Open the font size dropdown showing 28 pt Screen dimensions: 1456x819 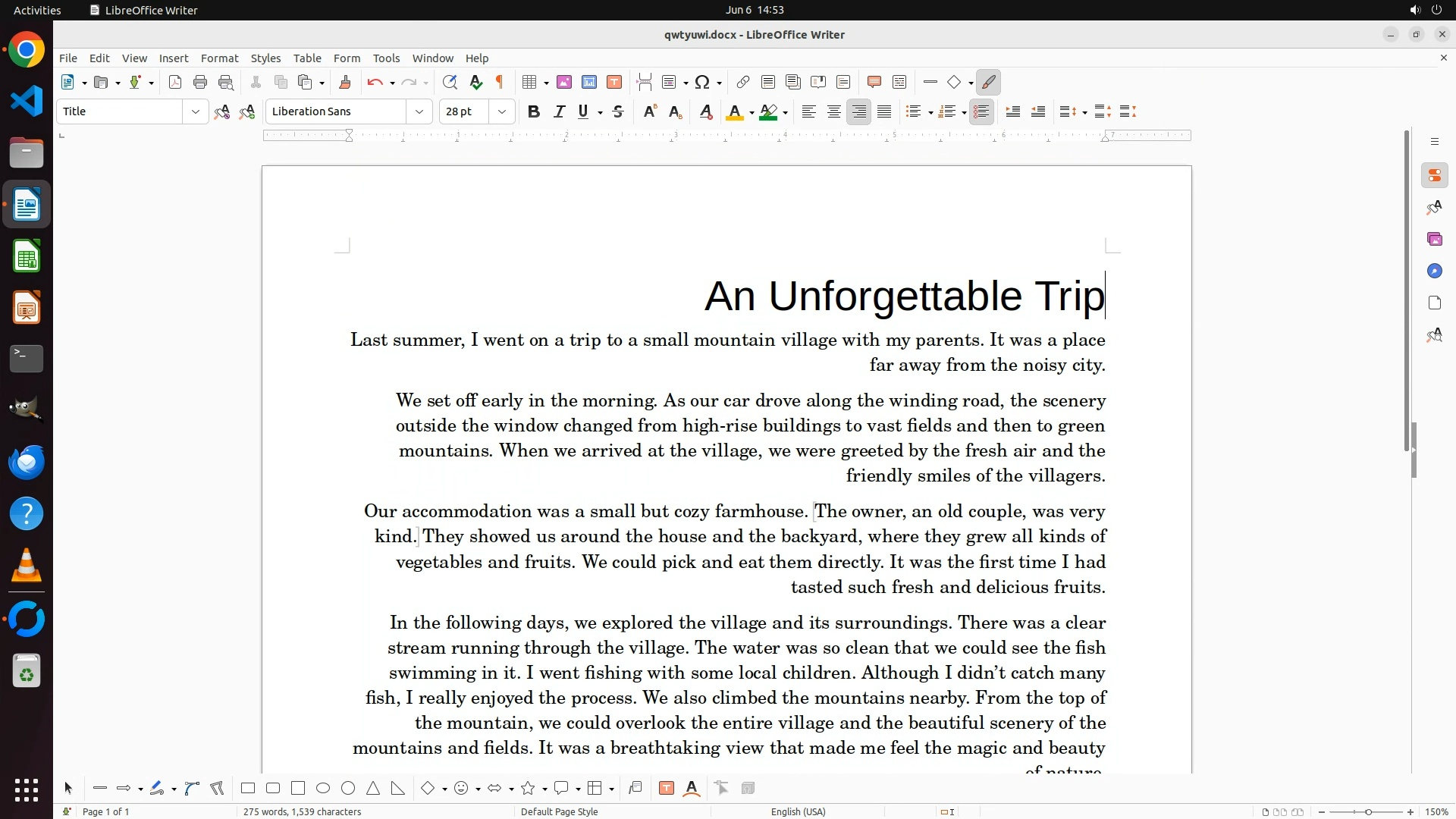[501, 111]
